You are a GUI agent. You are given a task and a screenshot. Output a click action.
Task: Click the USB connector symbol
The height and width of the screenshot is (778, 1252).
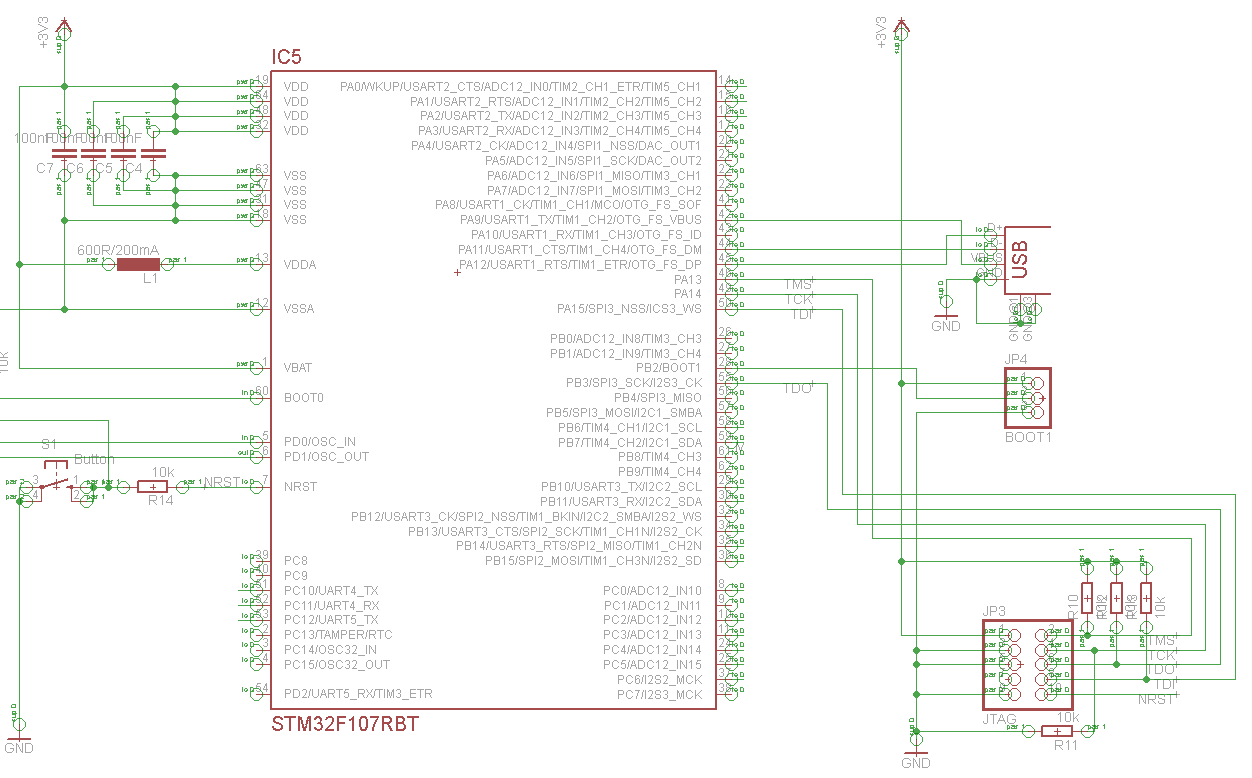tap(1028, 259)
